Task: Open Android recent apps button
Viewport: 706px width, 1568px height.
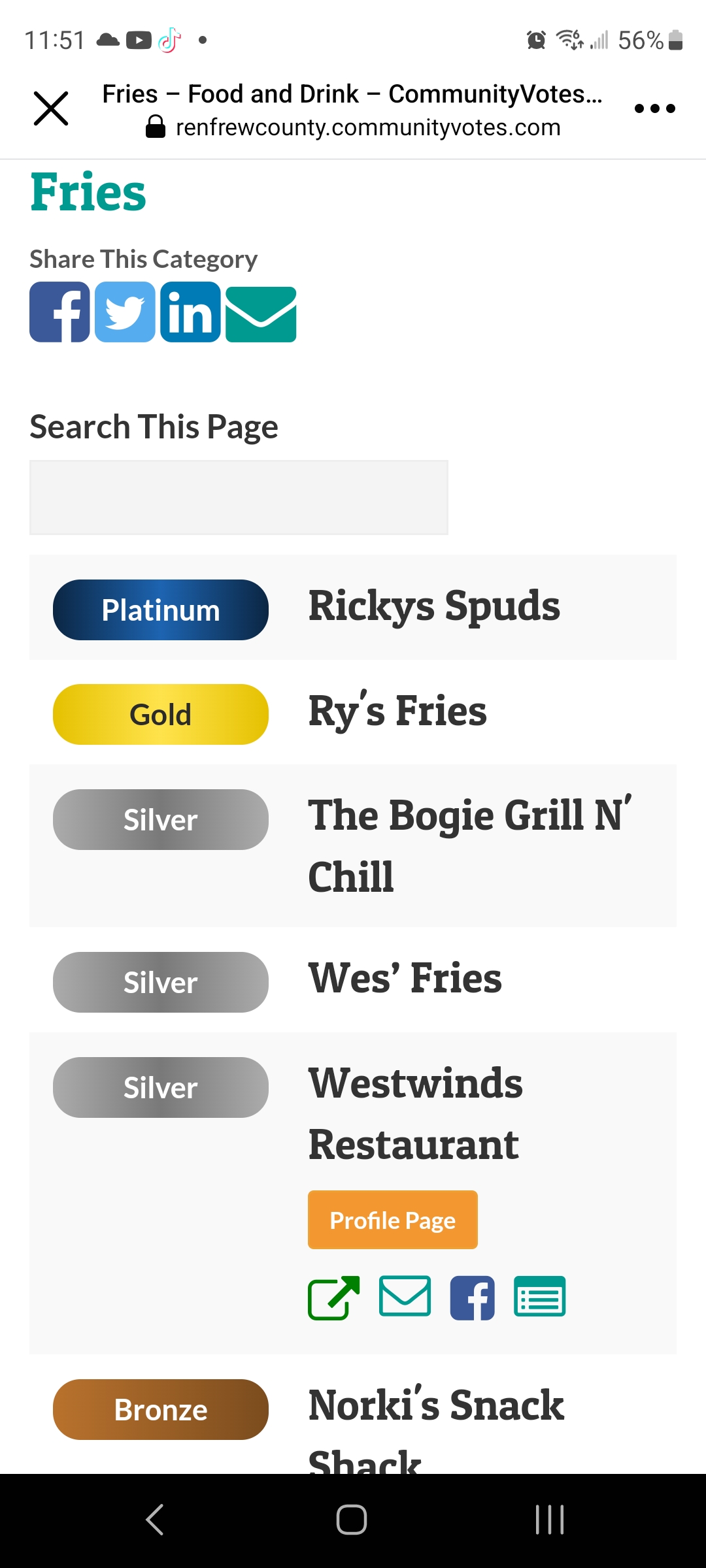Action: pos(550,1519)
